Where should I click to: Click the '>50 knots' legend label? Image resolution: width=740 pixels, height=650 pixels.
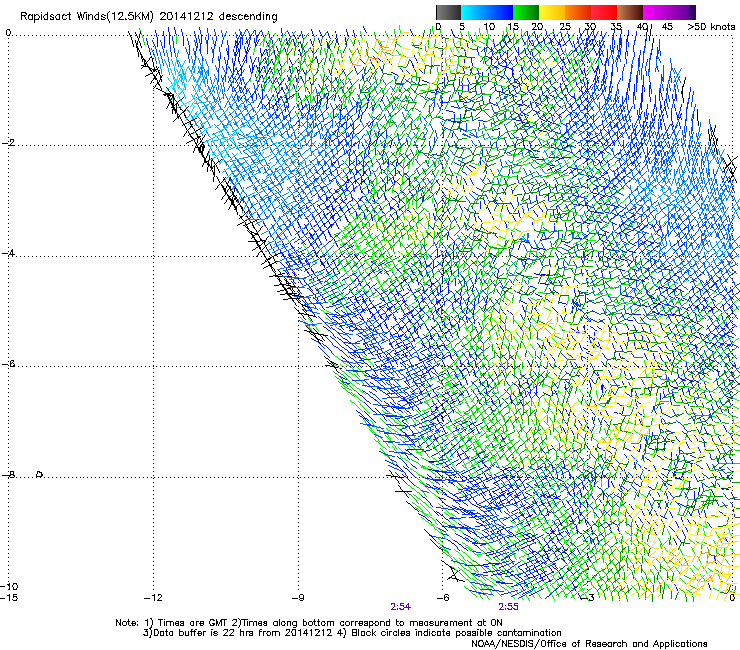711,27
